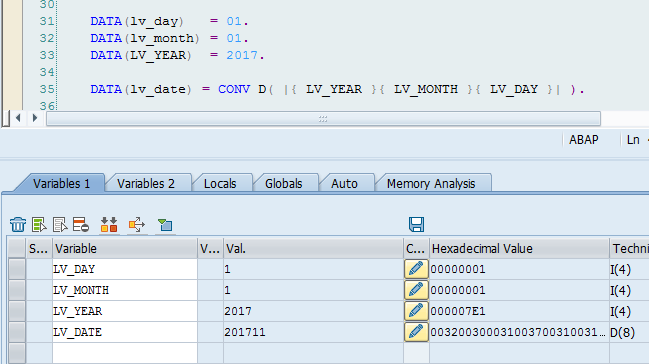
Task: Click the delete variables trash icon
Action: click(18, 225)
